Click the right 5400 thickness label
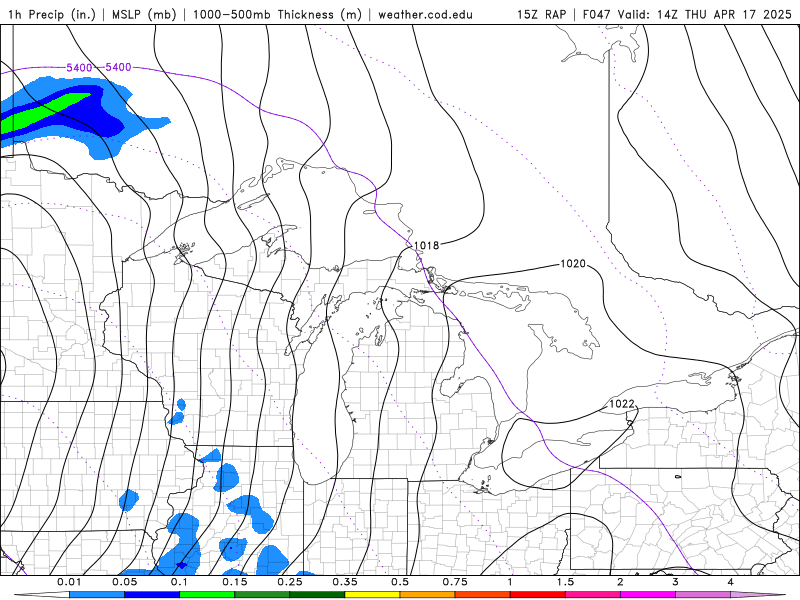This screenshot has height=600, width=800. pyautogui.click(x=118, y=67)
